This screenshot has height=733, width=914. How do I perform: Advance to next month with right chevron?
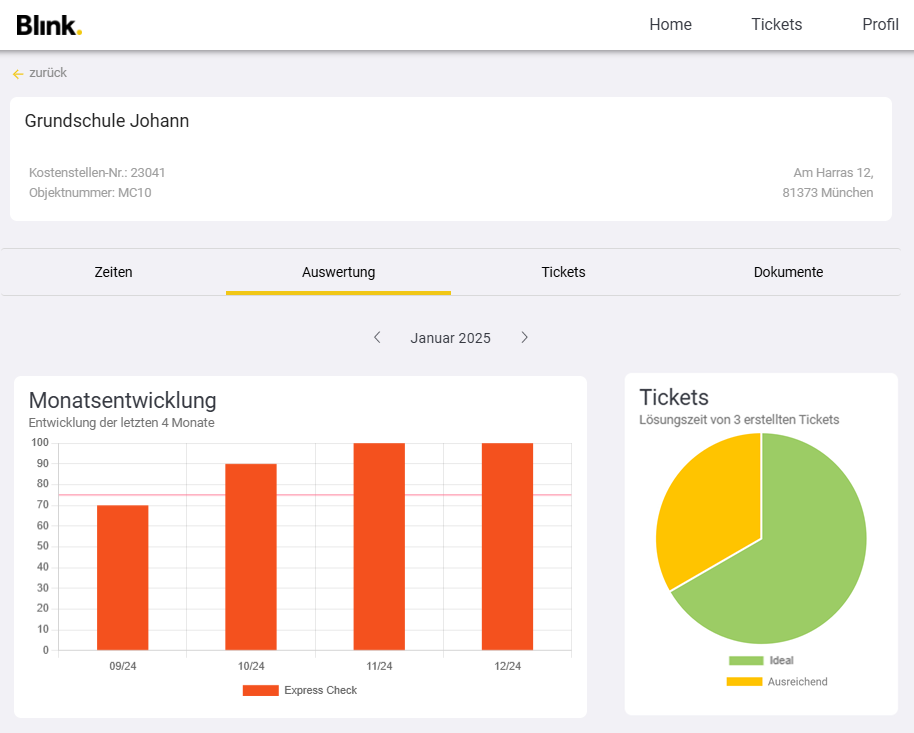tap(524, 338)
